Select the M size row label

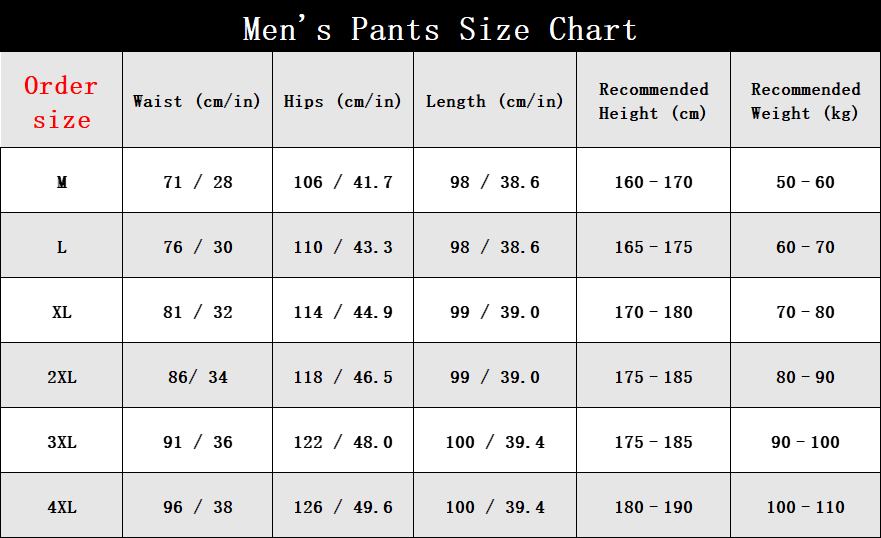point(62,182)
